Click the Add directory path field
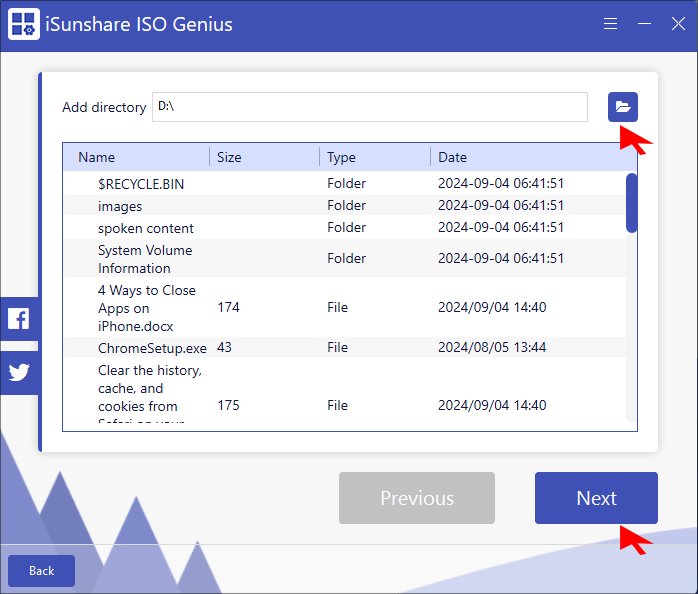Screen dimensions: 698x594 click(x=369, y=107)
